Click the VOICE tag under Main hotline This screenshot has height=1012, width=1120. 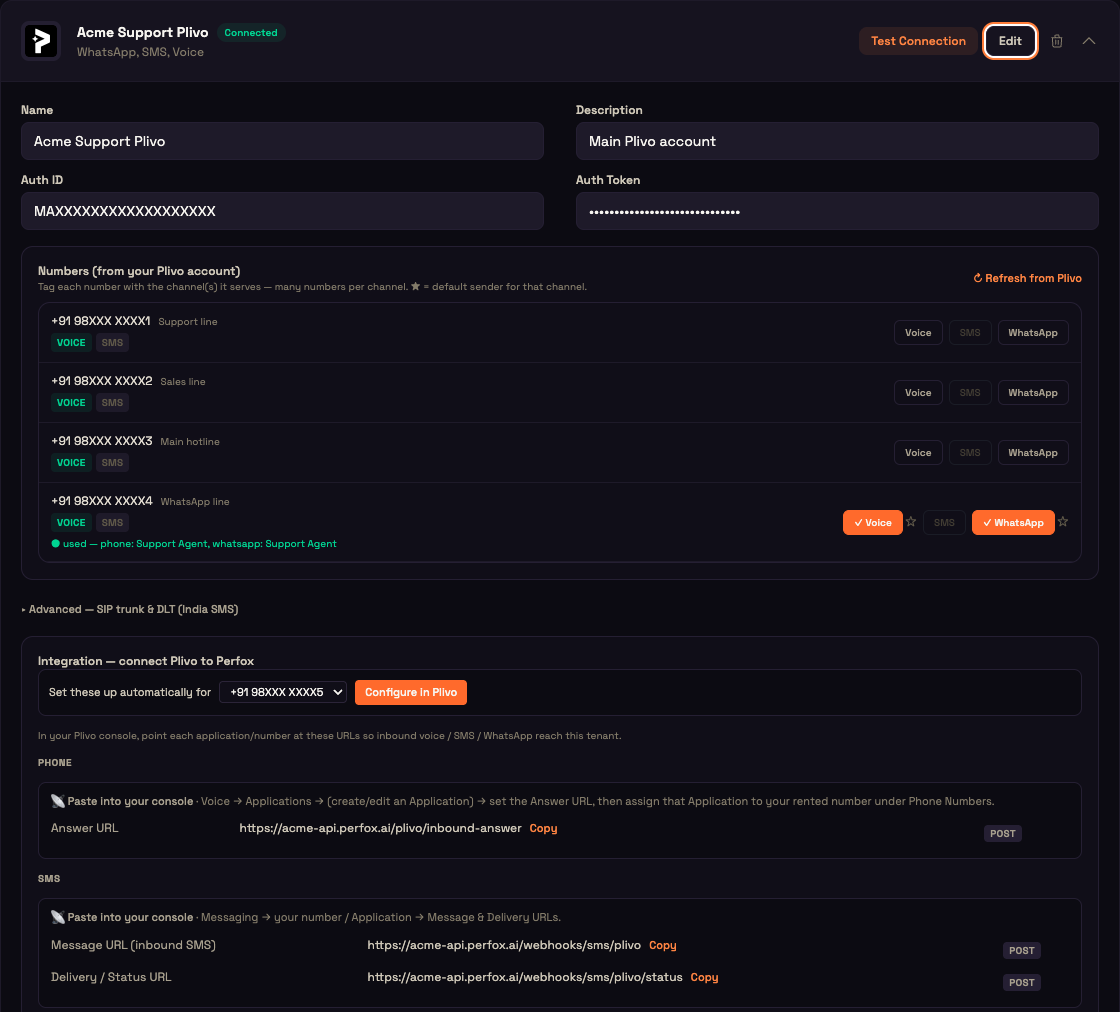[x=71, y=463]
